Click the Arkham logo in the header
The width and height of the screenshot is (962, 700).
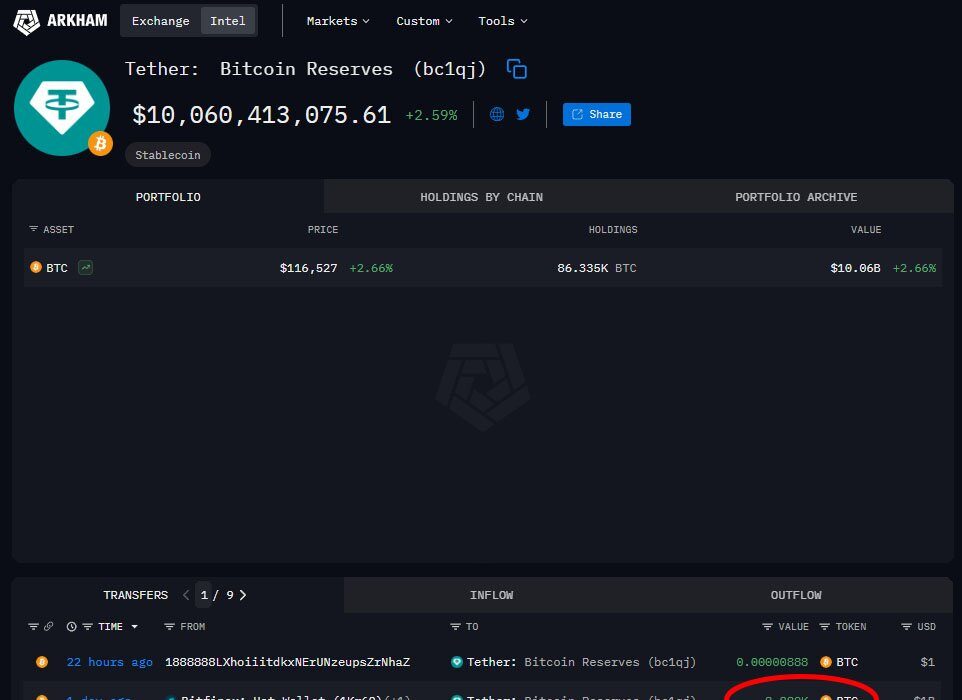(61, 21)
